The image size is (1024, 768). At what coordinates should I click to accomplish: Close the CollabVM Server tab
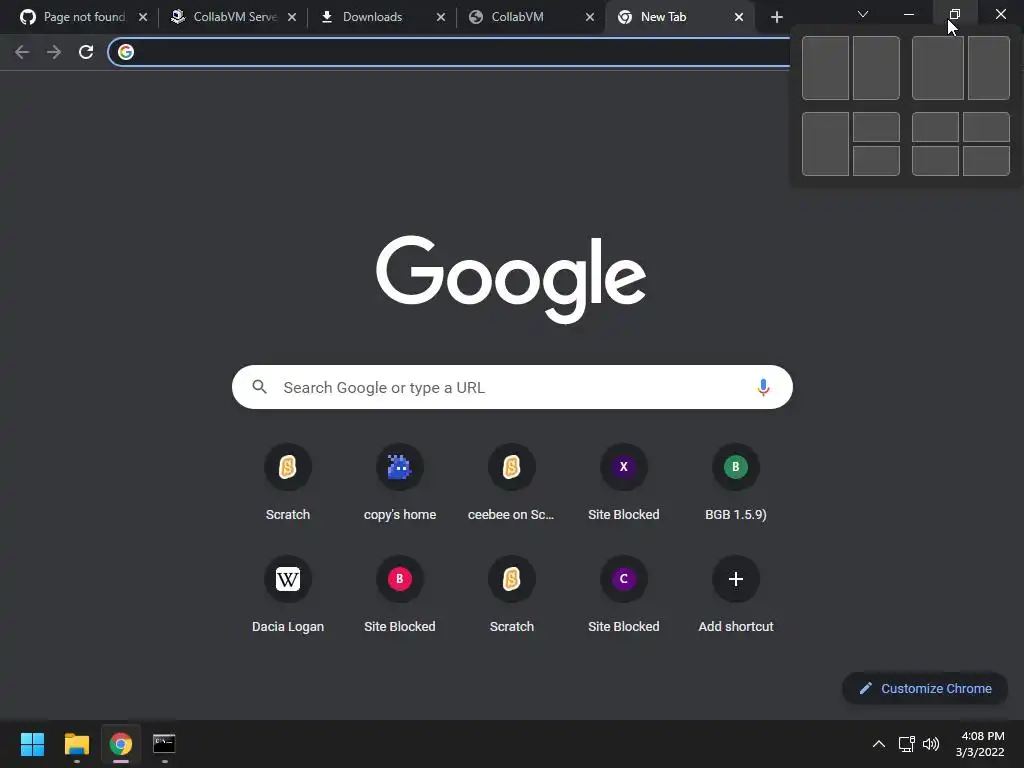click(x=292, y=17)
